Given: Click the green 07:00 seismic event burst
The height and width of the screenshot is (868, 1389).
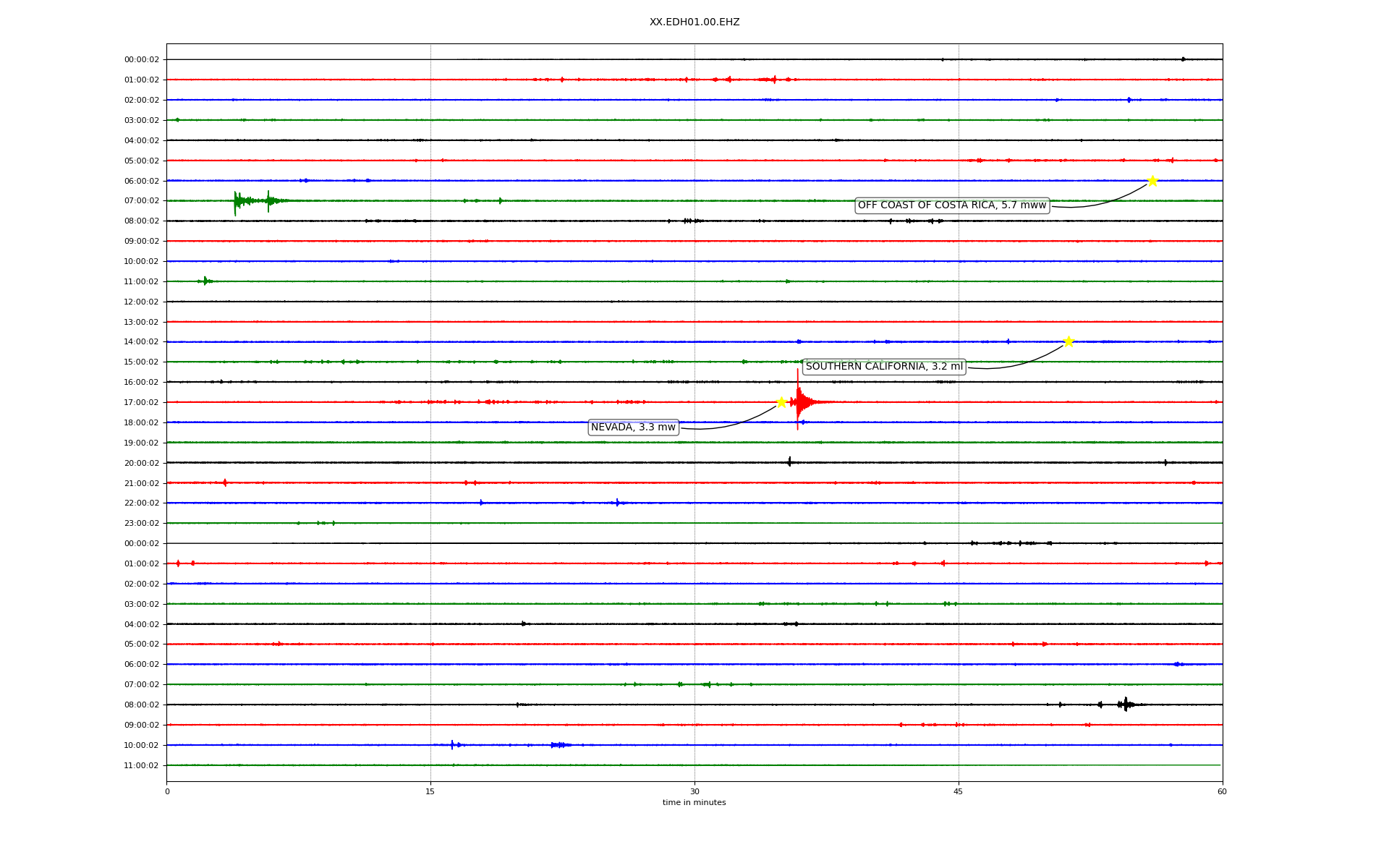Looking at the screenshot, I should point(236,201).
